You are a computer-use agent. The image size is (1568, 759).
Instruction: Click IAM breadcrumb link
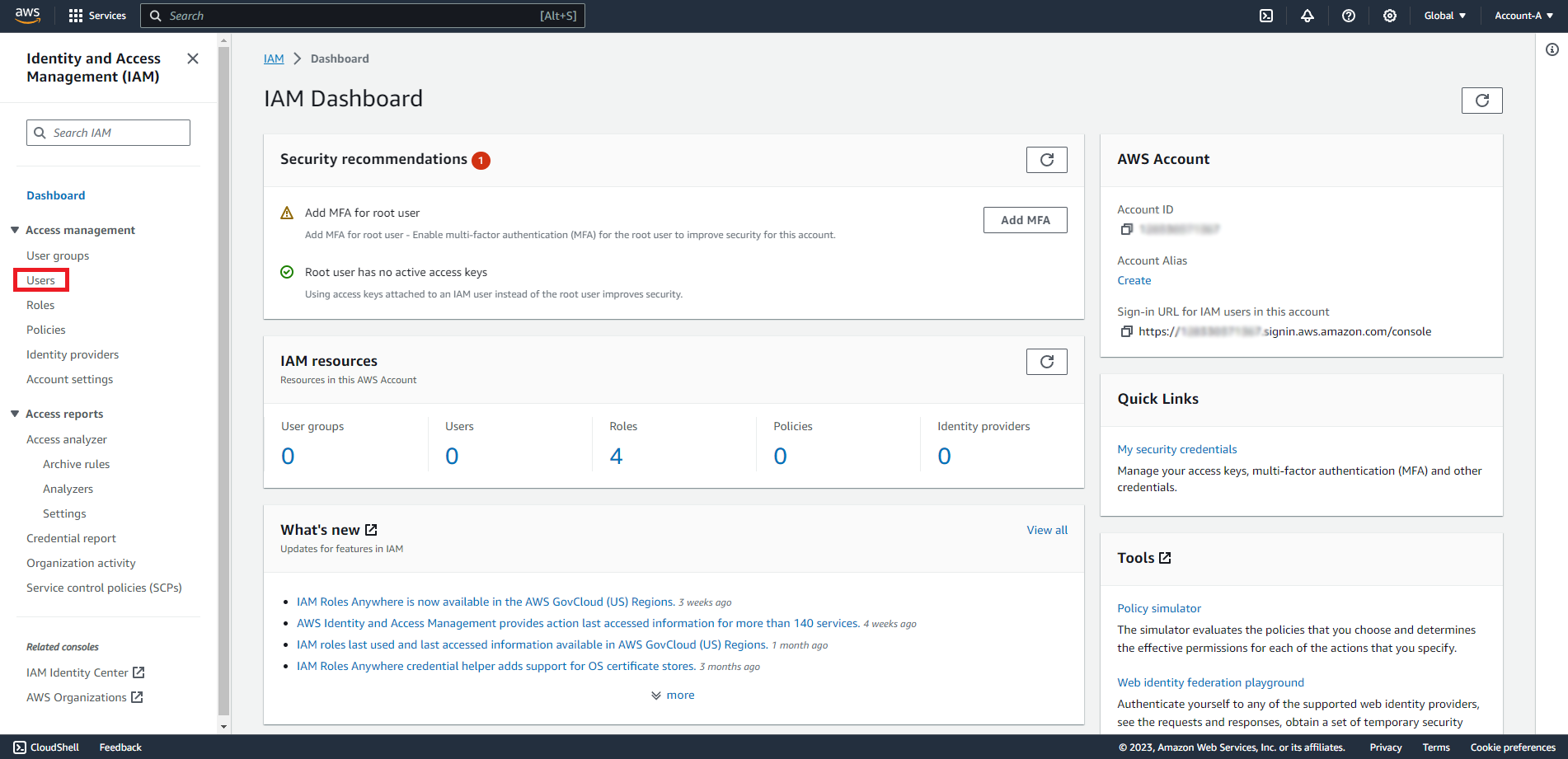pos(274,59)
